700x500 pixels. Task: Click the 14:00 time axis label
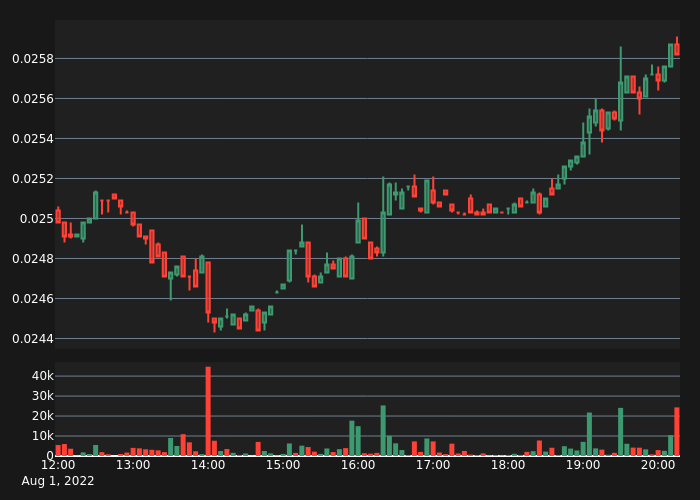[208, 465]
